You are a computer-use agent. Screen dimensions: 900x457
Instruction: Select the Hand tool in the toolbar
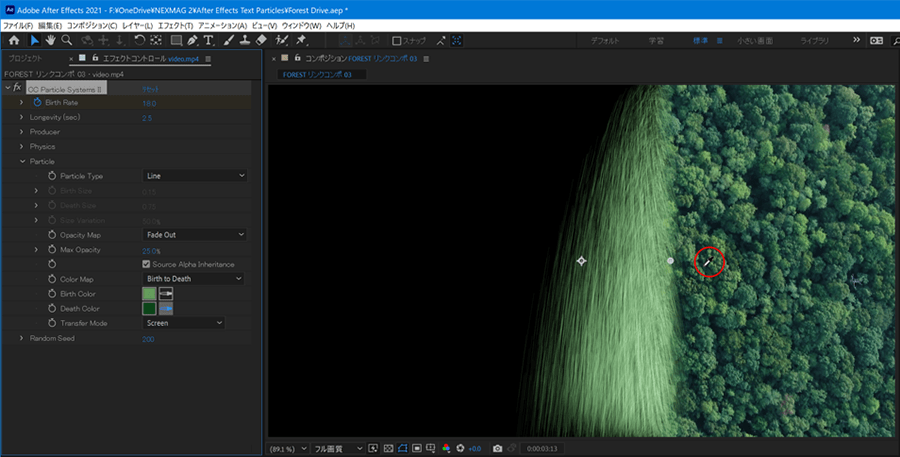tap(50, 41)
